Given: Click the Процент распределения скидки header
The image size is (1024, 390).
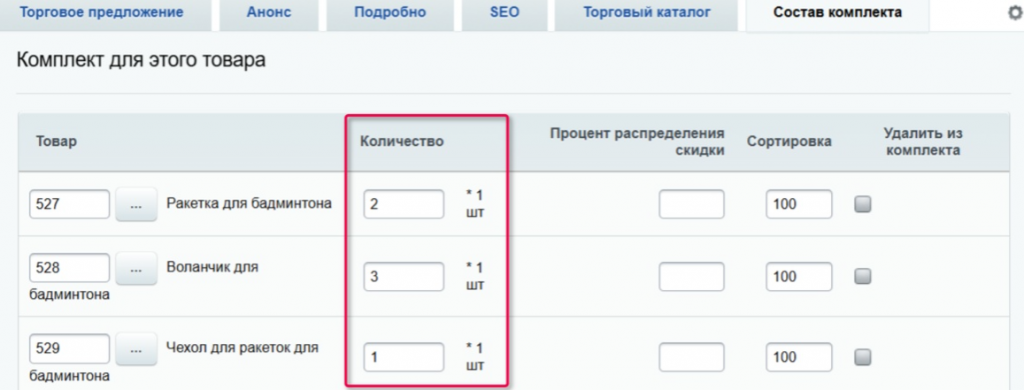Looking at the screenshot, I should click(637, 142).
